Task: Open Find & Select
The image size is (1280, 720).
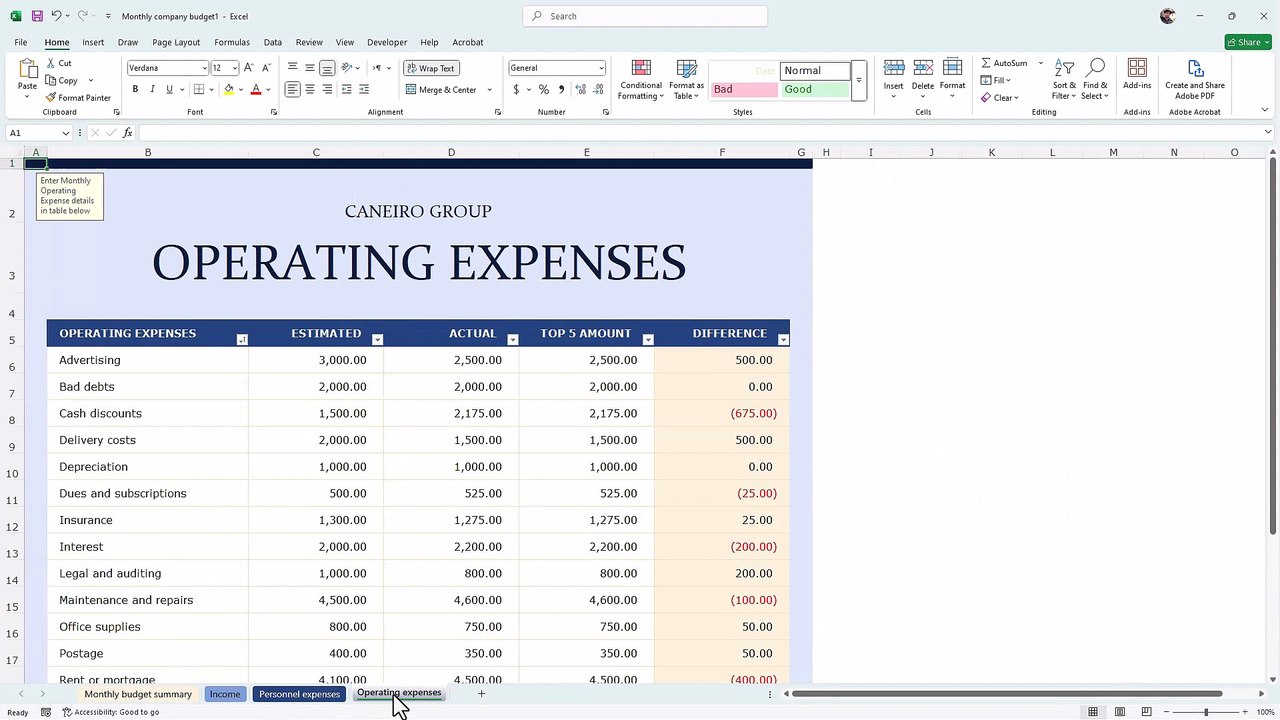Action: (1095, 79)
